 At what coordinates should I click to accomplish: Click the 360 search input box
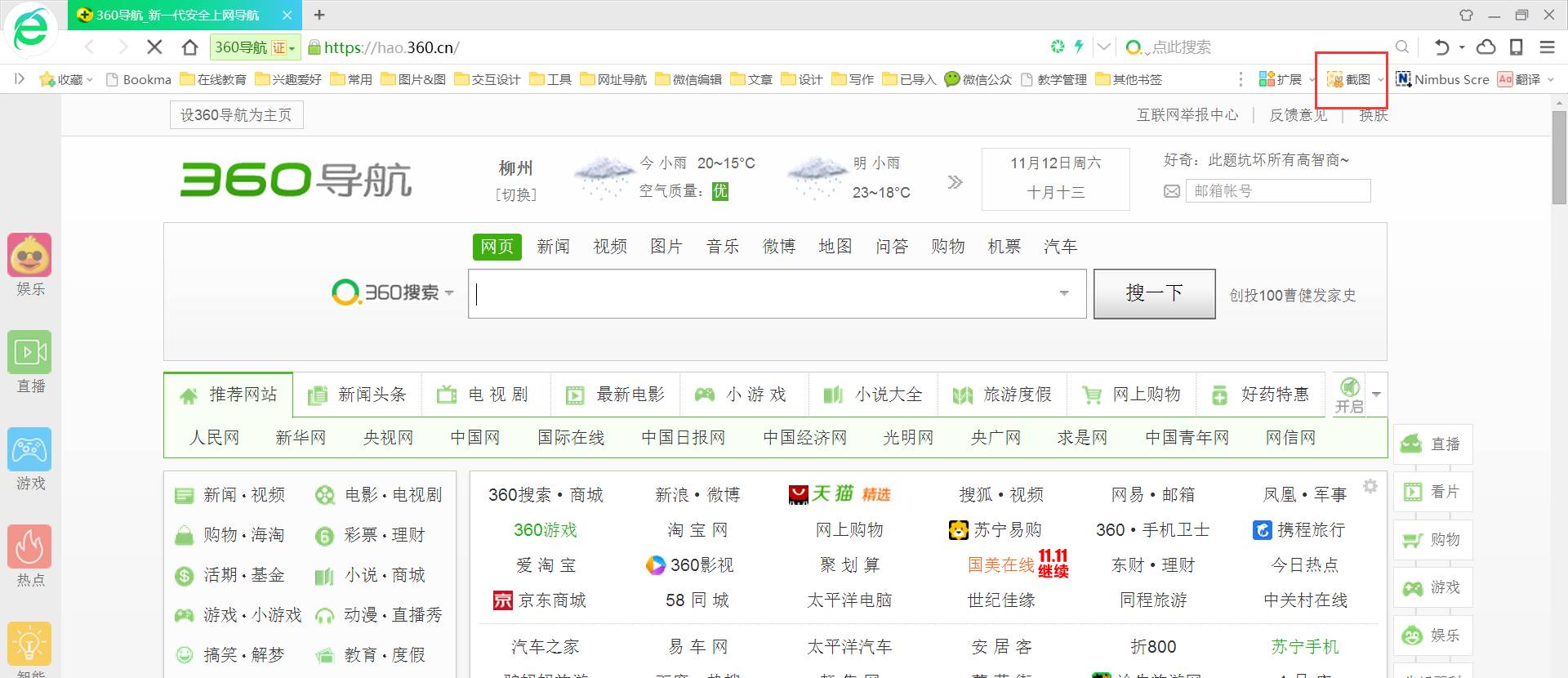coord(777,293)
